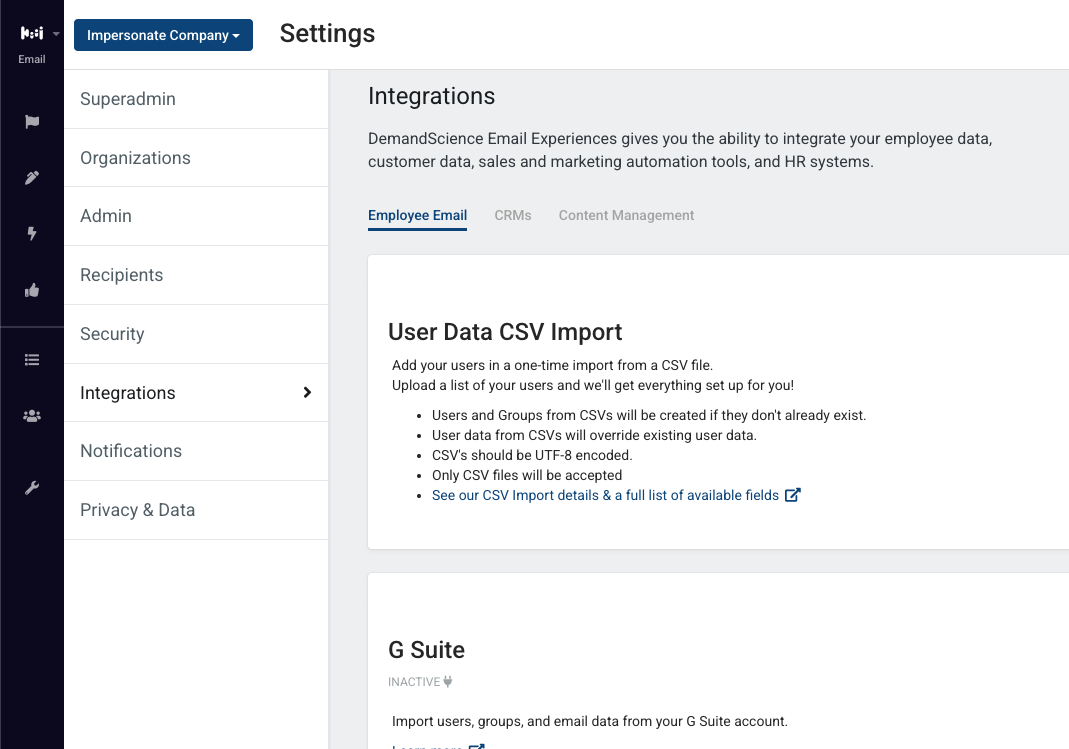
Task: Switch to the CRMs tab
Action: 513,215
